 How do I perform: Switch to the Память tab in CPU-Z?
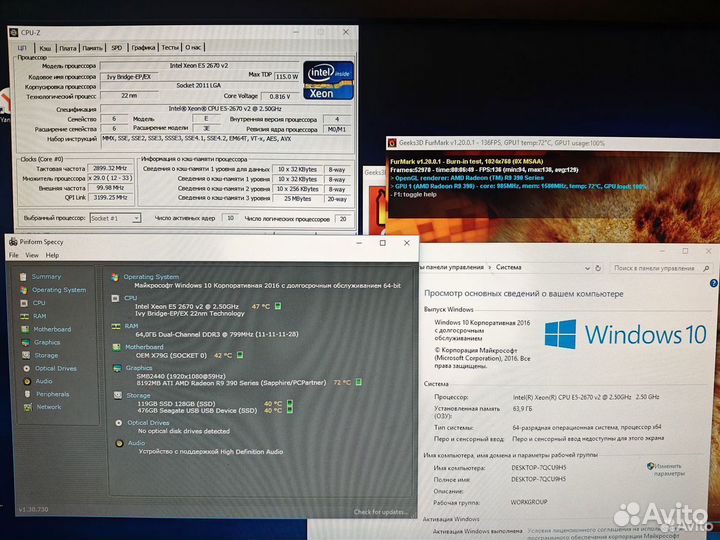click(93, 48)
